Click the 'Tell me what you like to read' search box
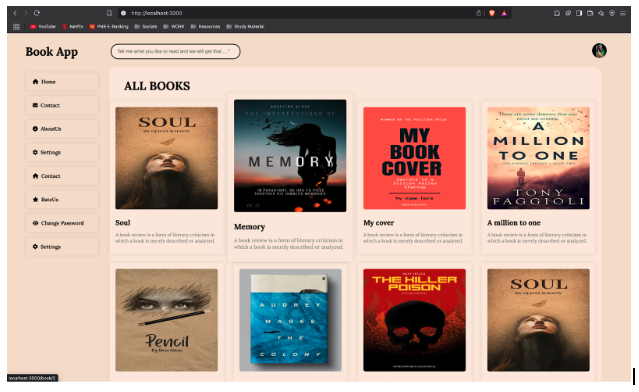This screenshot has width=639, height=392. point(175,51)
